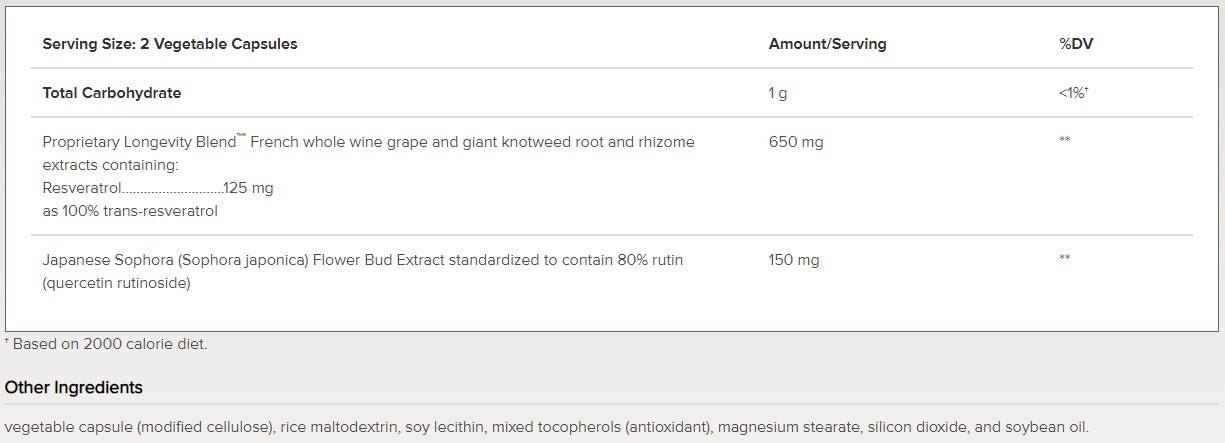Click the <1% daily value entry
The width and height of the screenshot is (1225, 443).
[1073, 93]
